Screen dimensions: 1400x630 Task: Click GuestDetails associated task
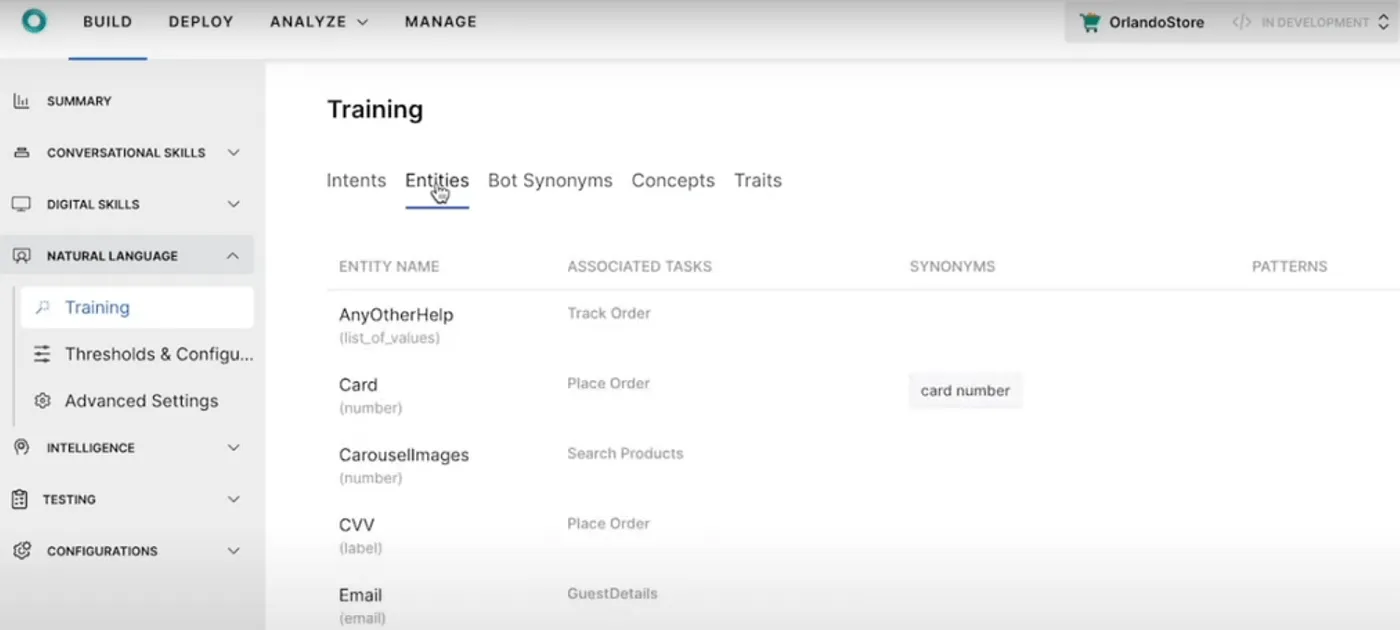(612, 594)
